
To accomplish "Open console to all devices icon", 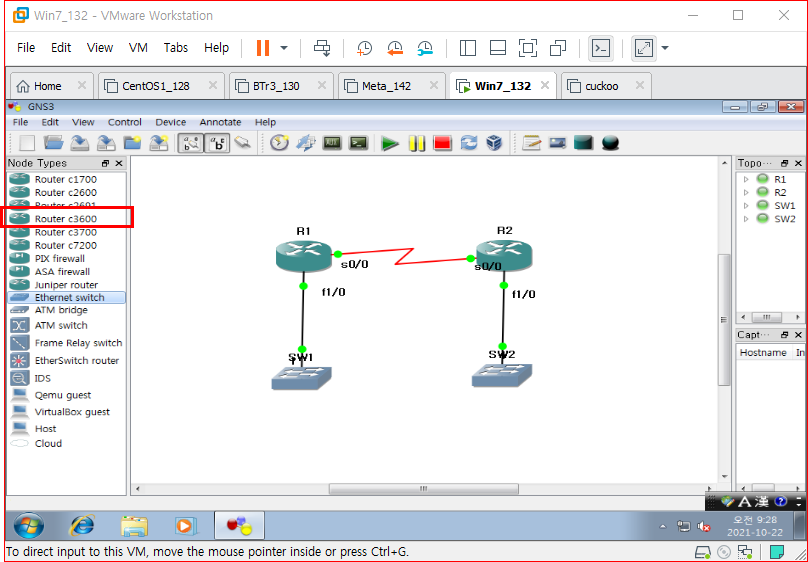I will point(358,143).
